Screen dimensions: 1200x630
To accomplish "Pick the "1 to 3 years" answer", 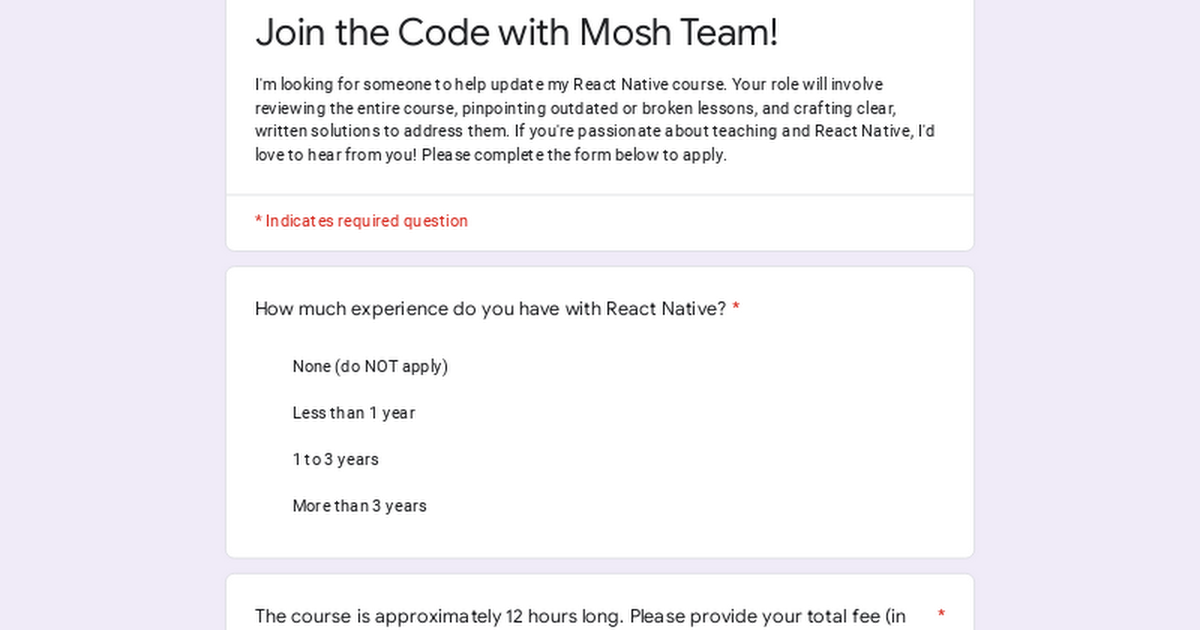I will coord(335,460).
